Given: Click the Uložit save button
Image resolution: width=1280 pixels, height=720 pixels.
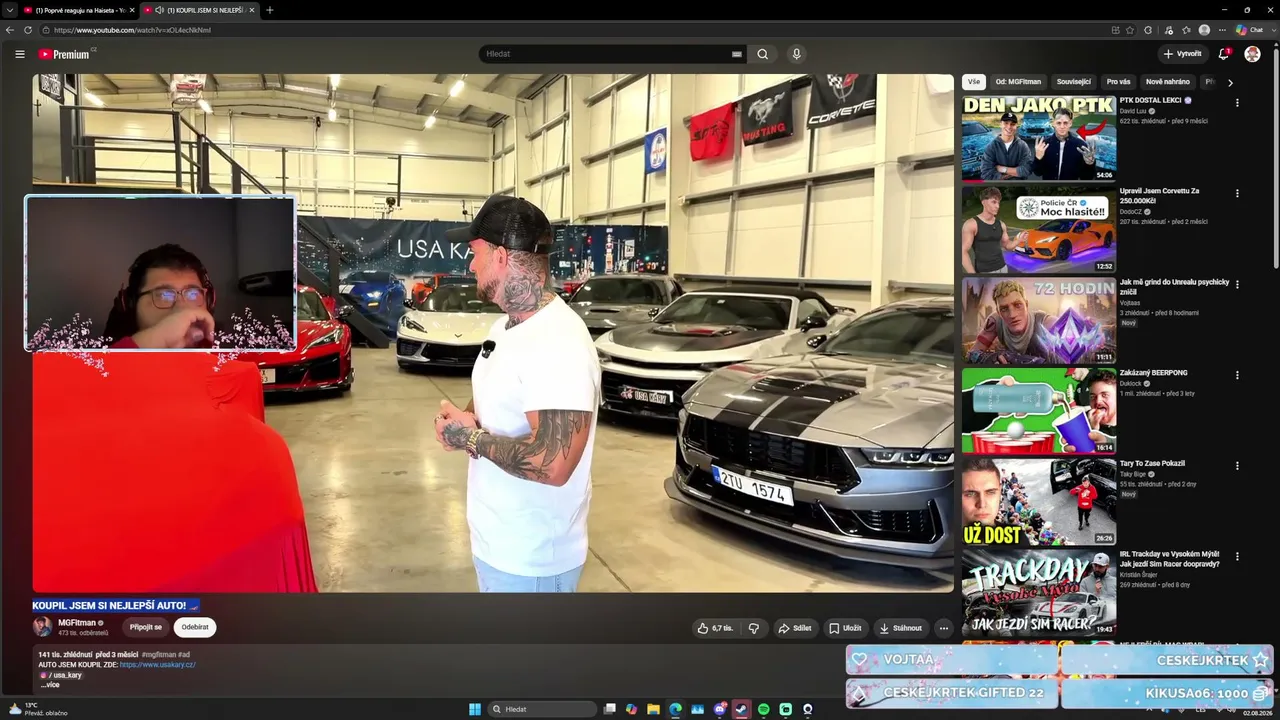Looking at the screenshot, I should [845, 628].
